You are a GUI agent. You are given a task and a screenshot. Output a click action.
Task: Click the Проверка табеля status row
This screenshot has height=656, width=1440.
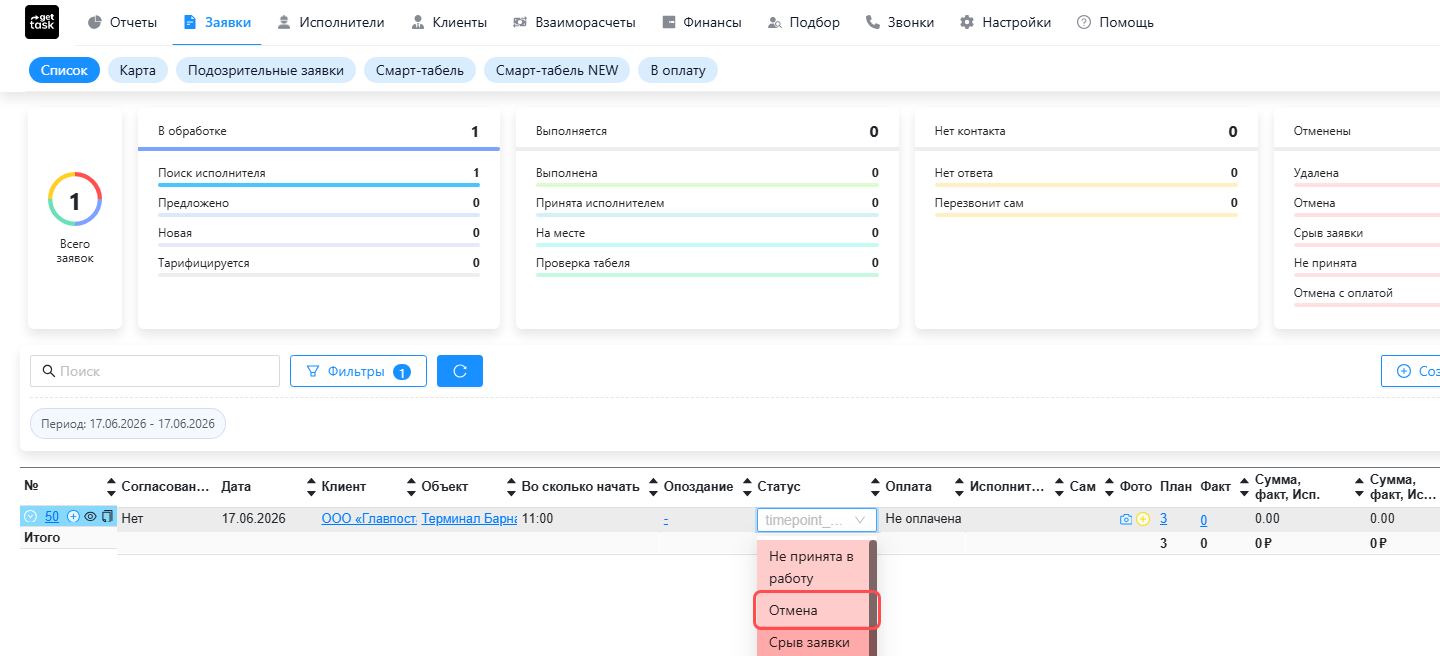pyautogui.click(x=707, y=265)
